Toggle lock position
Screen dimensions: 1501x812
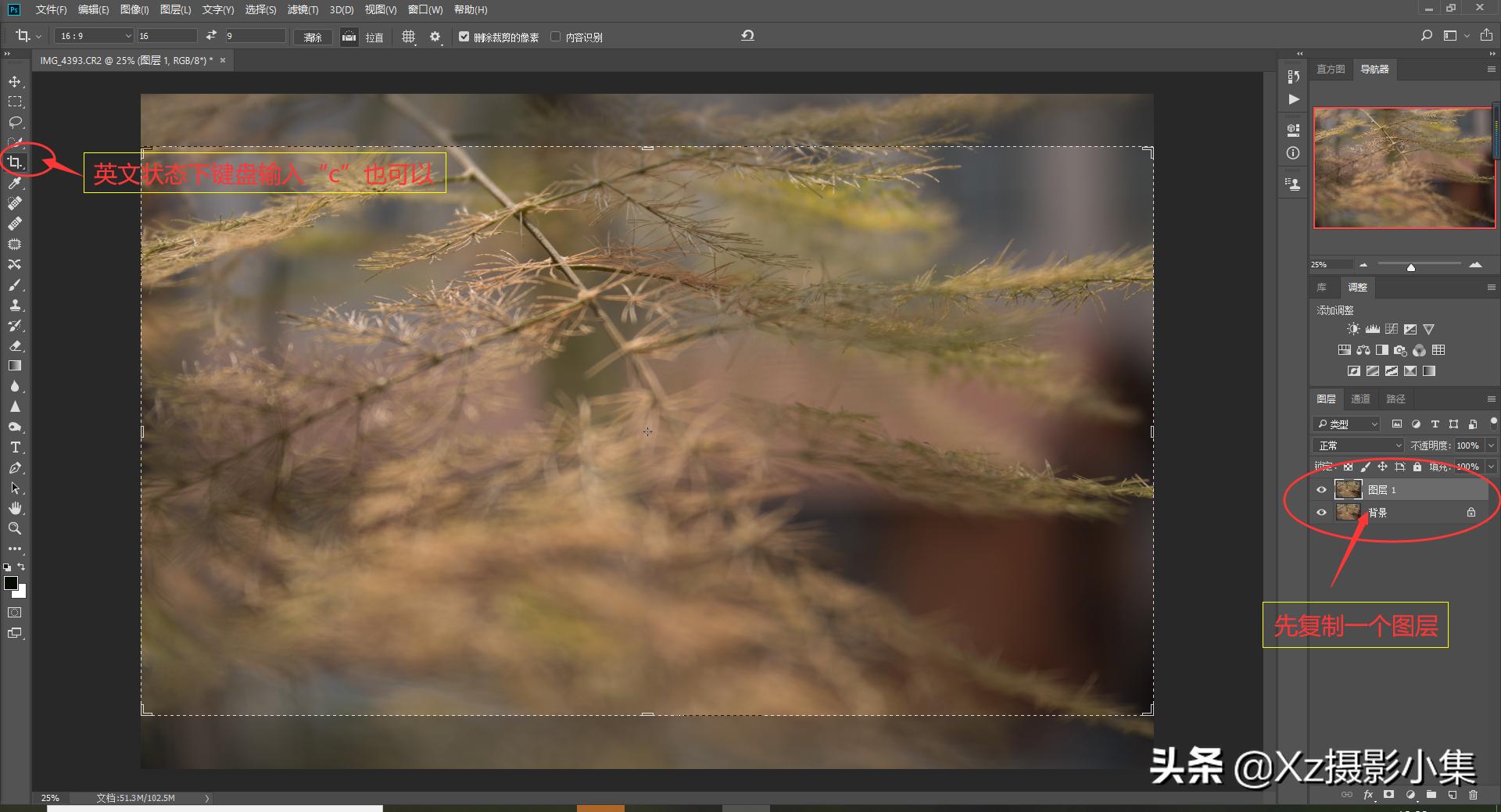1382,467
